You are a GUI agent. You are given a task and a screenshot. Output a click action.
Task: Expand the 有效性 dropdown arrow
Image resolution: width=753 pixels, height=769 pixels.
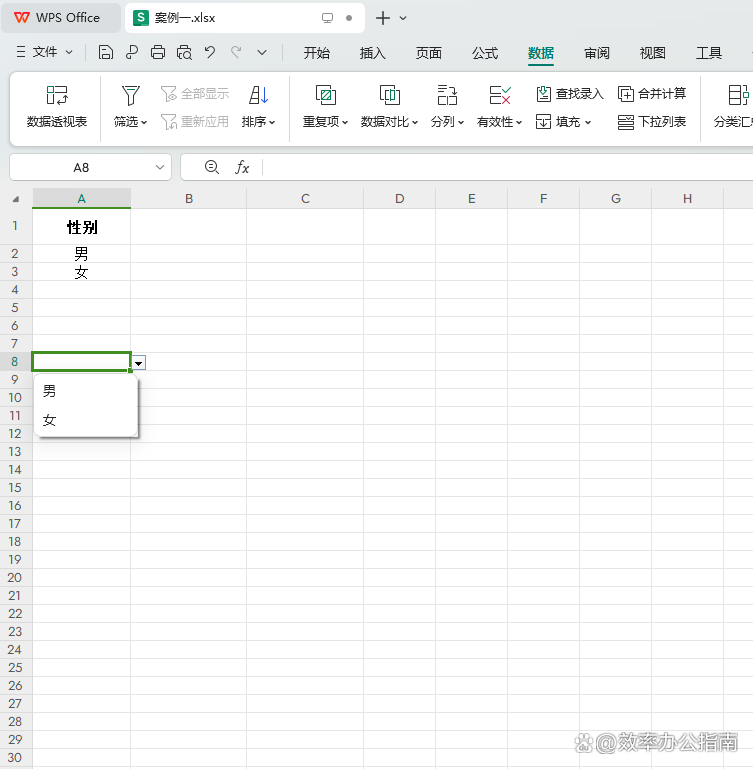[519, 122]
